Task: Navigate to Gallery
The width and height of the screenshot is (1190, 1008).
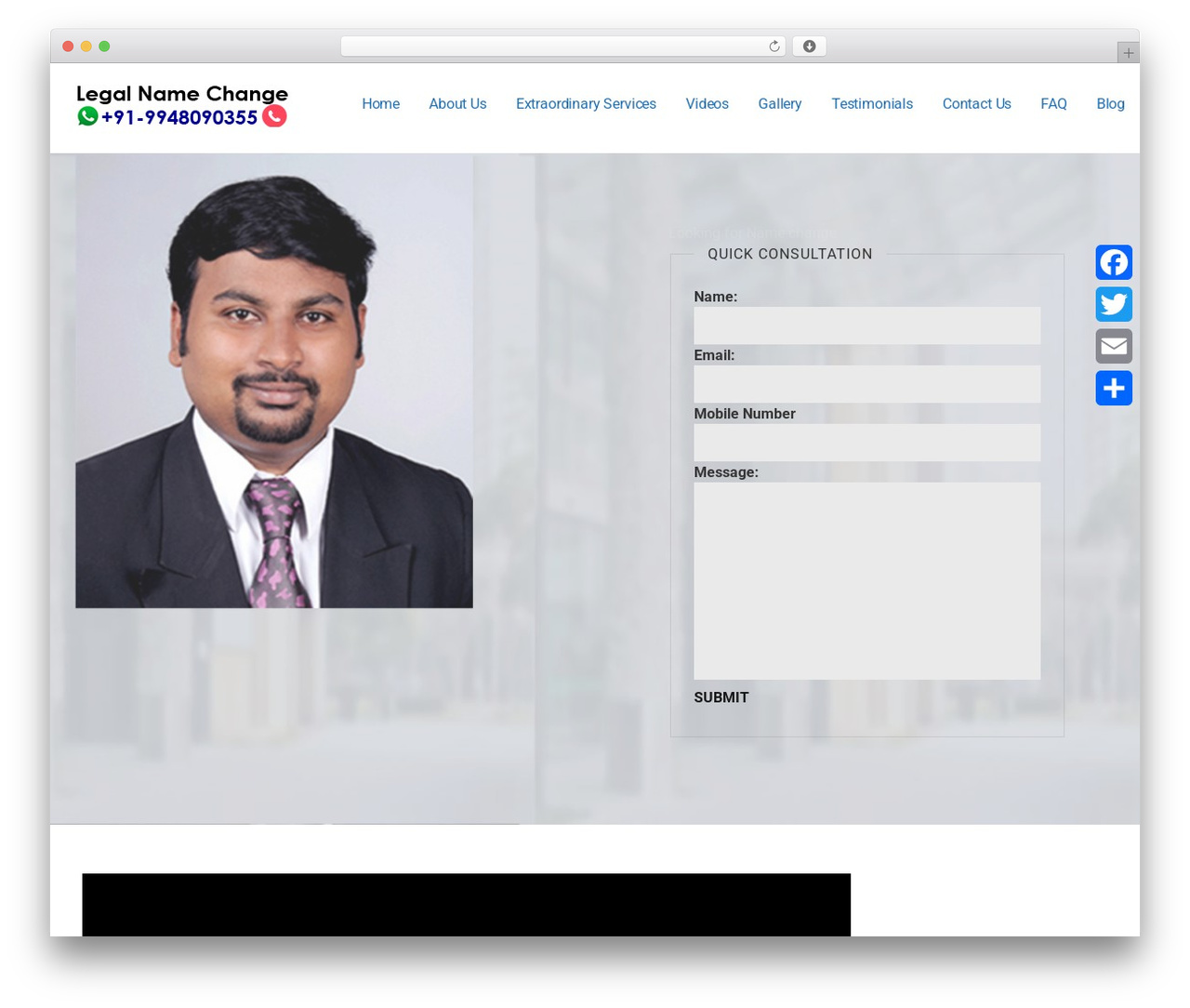Action: (x=779, y=104)
